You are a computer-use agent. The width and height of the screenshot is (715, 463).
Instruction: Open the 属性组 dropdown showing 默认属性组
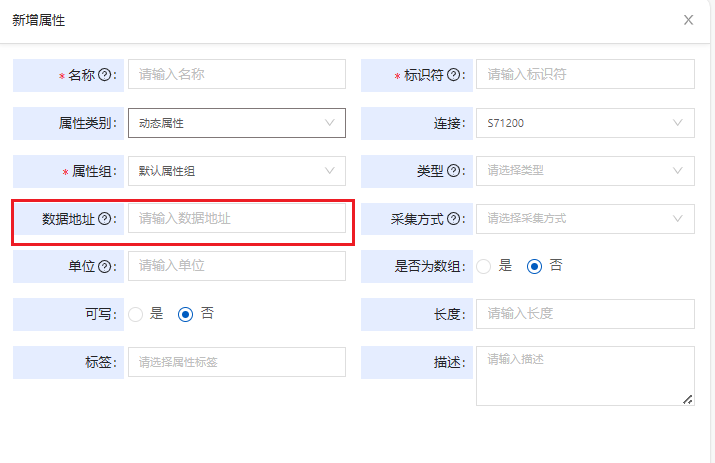(237, 171)
